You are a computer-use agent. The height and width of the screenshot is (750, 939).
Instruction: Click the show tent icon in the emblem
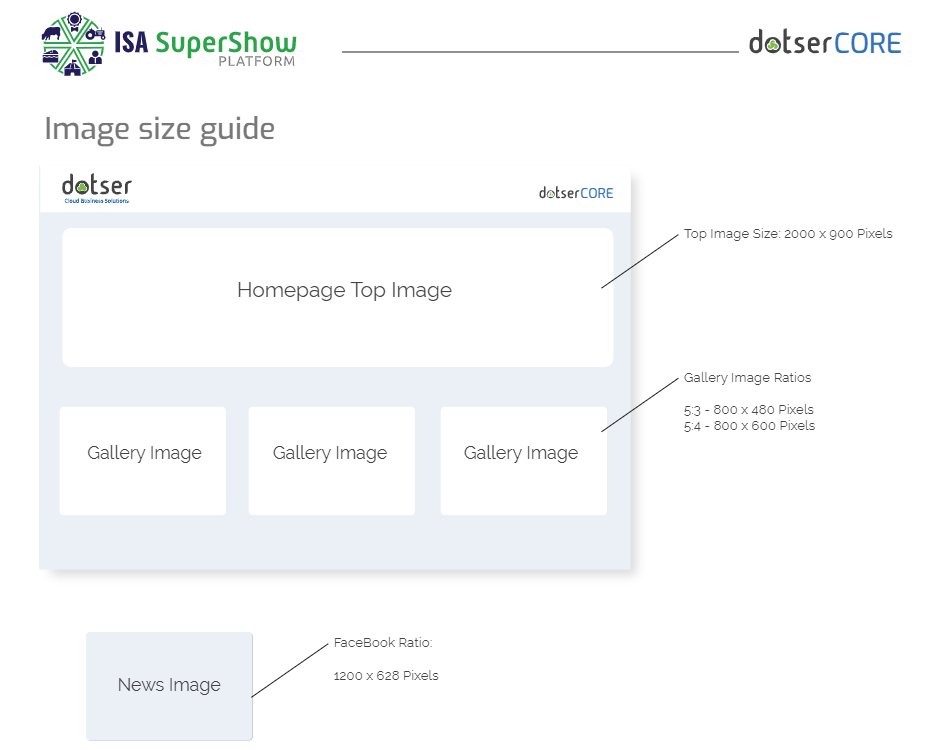74,68
